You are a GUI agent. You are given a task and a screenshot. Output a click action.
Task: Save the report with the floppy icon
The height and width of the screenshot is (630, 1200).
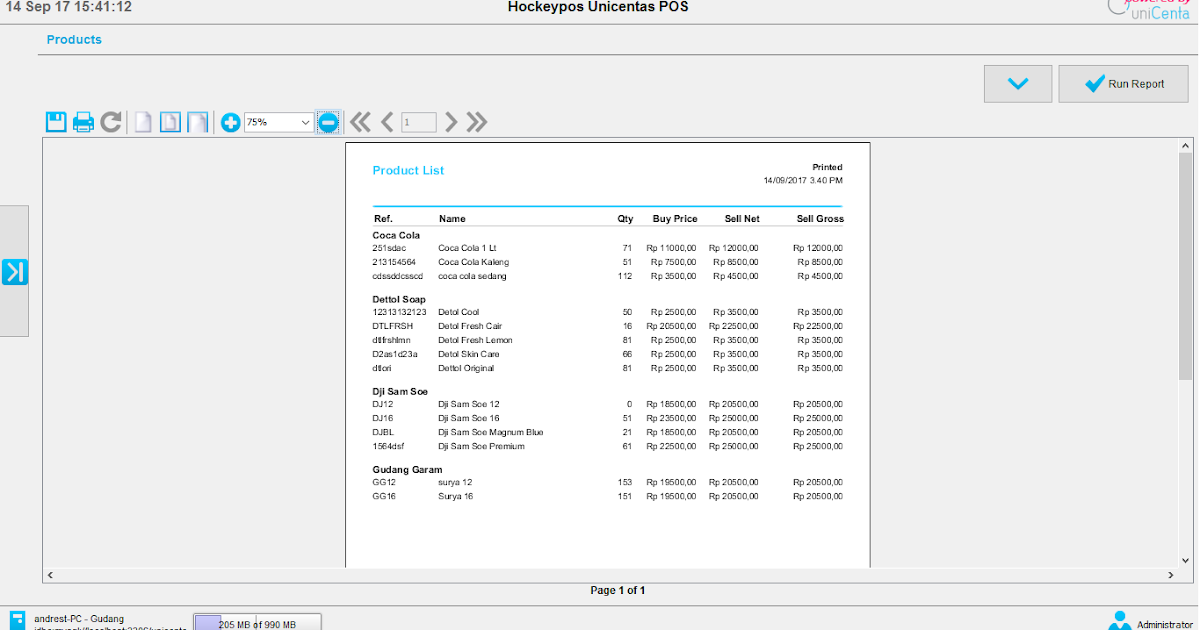point(56,122)
